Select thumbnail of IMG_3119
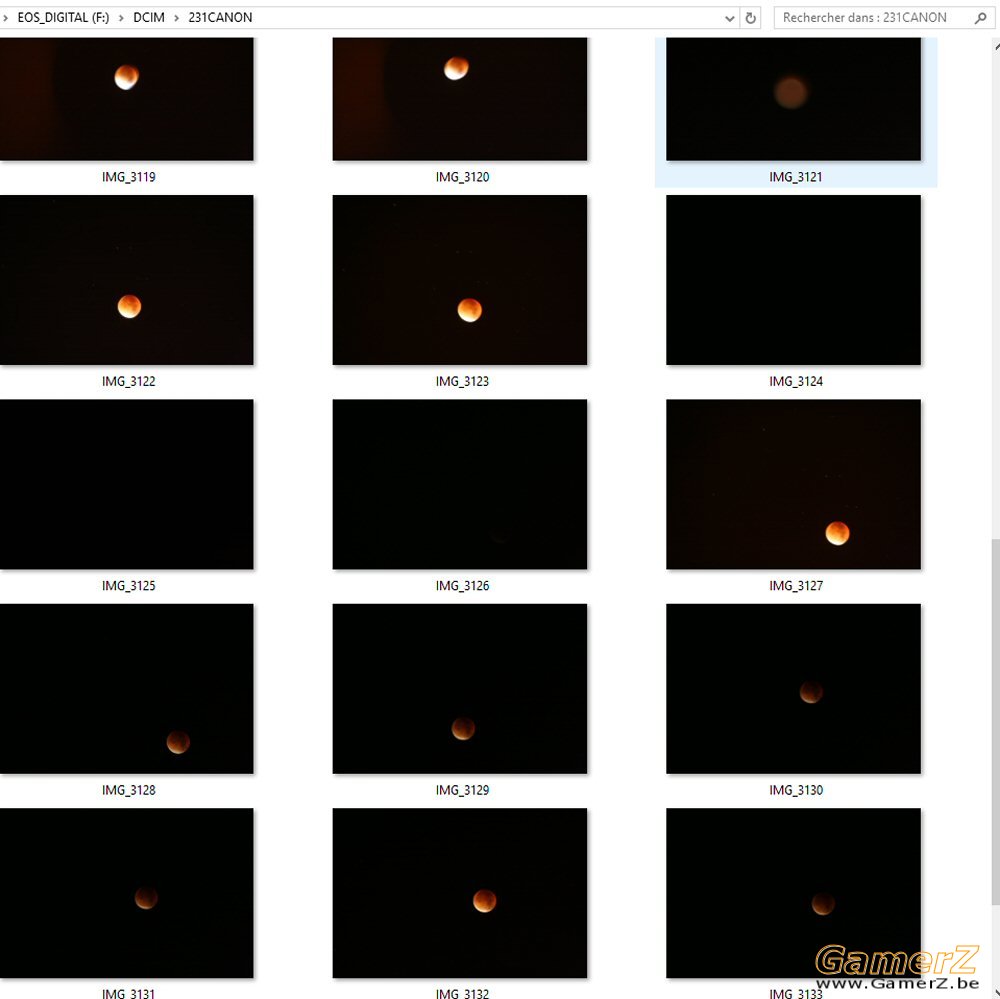 click(x=126, y=99)
